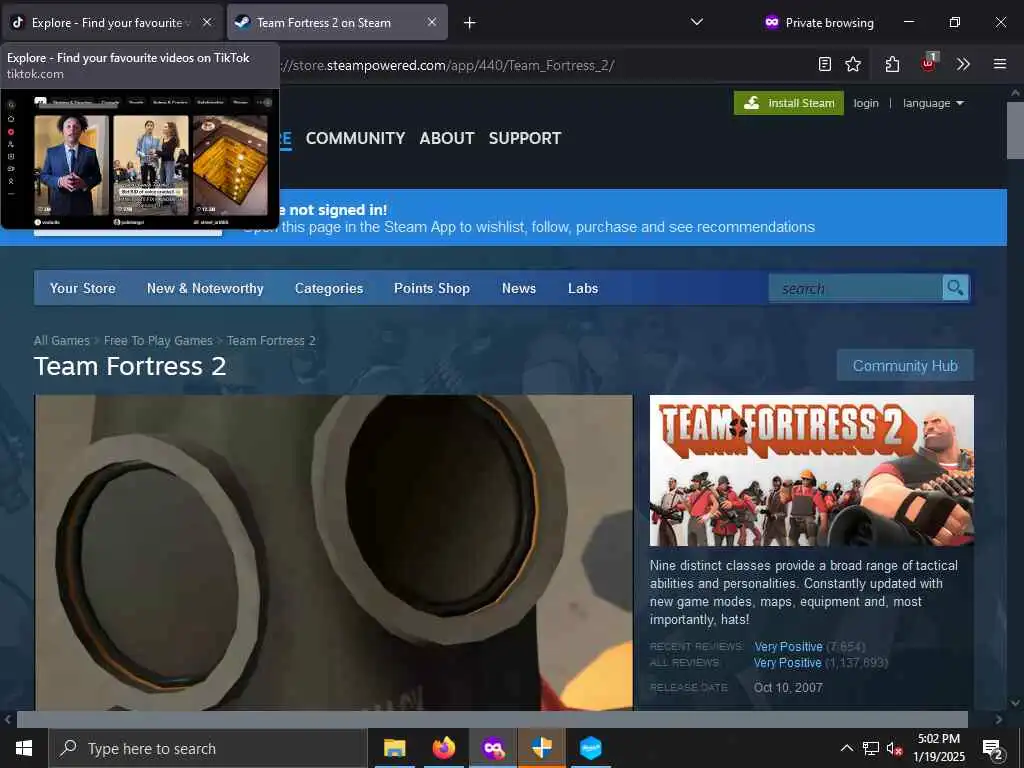This screenshot has width=1024, height=768.
Task: Click the horizontal scrollbar bar
Action: (492, 720)
